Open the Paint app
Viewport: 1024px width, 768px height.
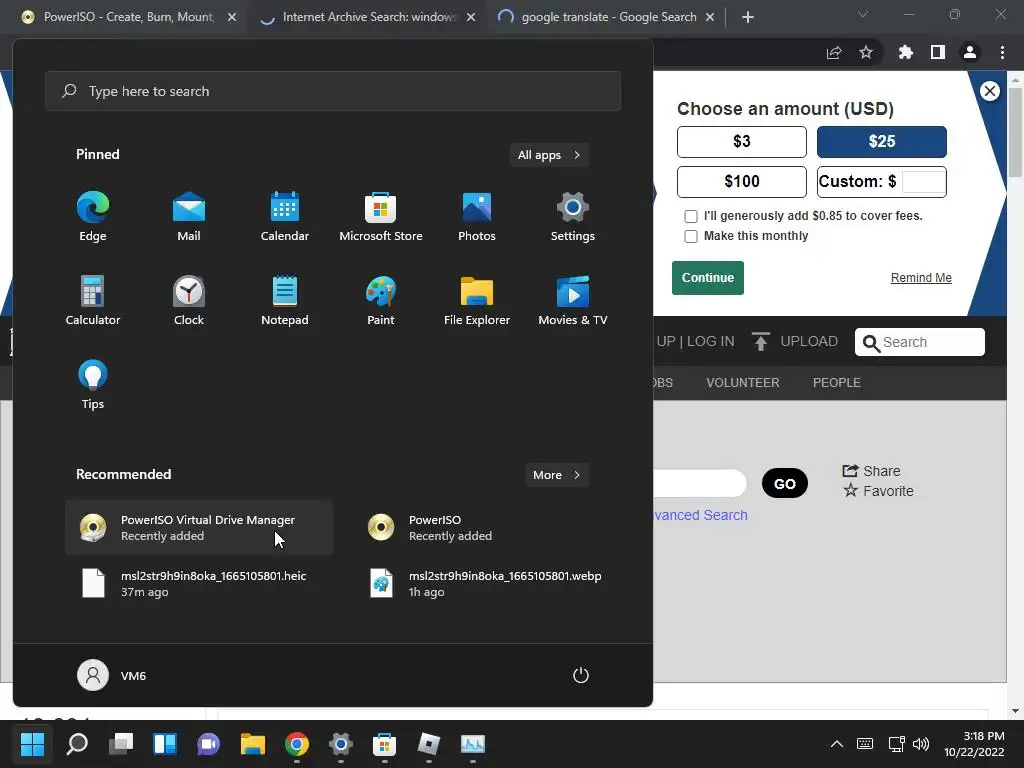(x=381, y=300)
